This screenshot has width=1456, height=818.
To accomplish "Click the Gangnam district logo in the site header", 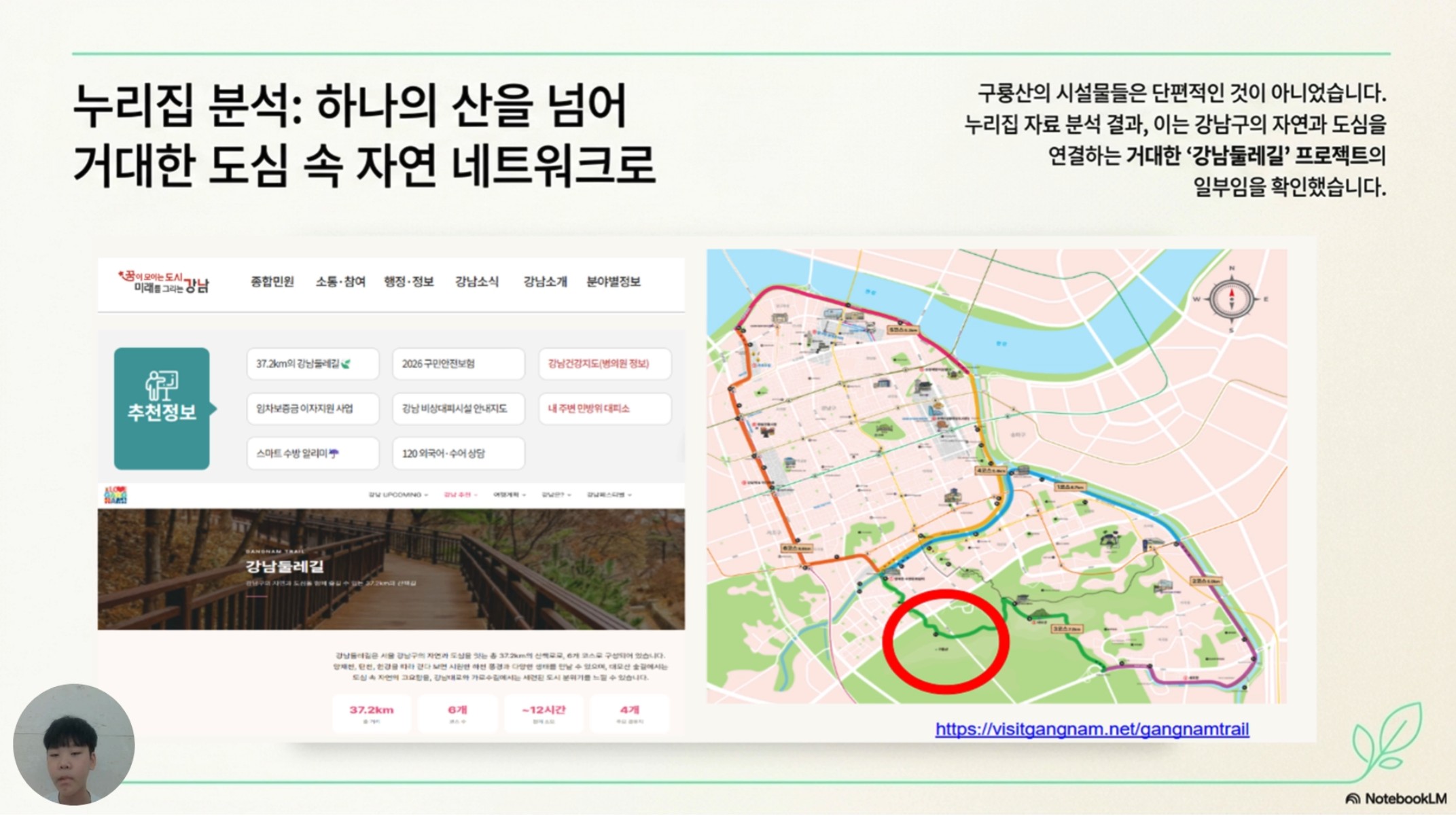I will click(x=163, y=281).
